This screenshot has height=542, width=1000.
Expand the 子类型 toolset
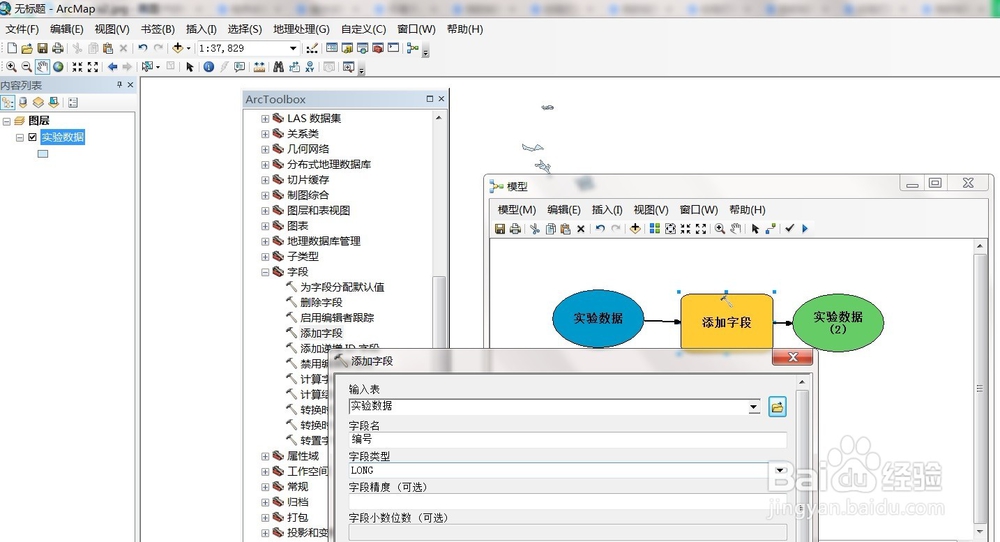point(265,256)
